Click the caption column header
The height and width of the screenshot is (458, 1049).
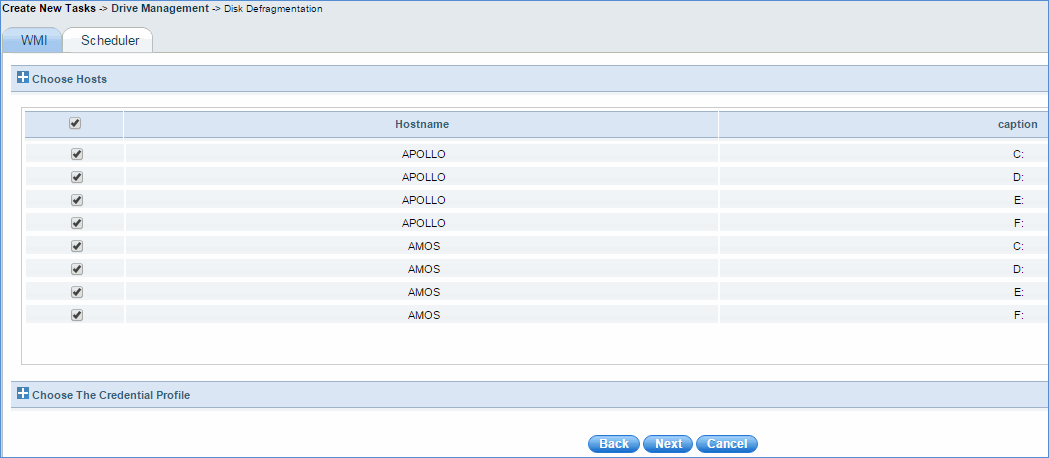coord(1017,124)
